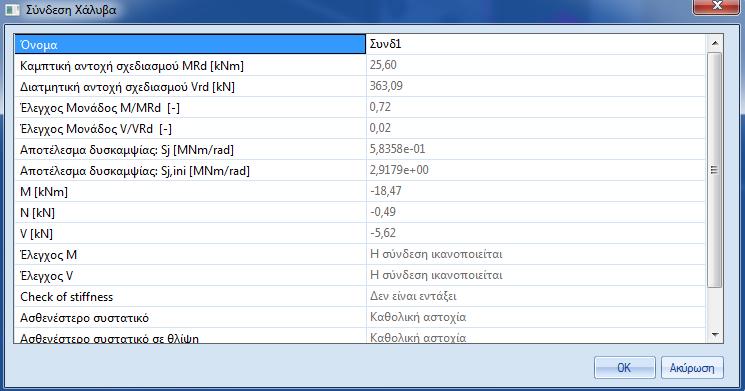
Task: Click the scrollbar down arrow
Action: click(715, 335)
